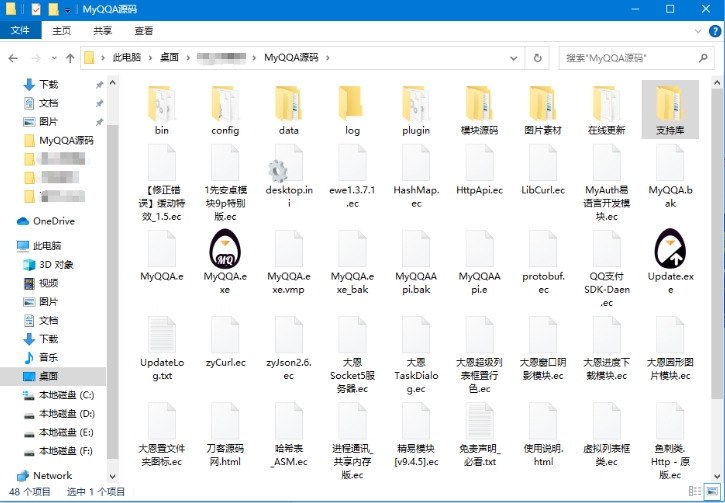Viewport: 725px width, 503px height.
Task: Open the 查看 ribbon tab
Action: click(143, 31)
